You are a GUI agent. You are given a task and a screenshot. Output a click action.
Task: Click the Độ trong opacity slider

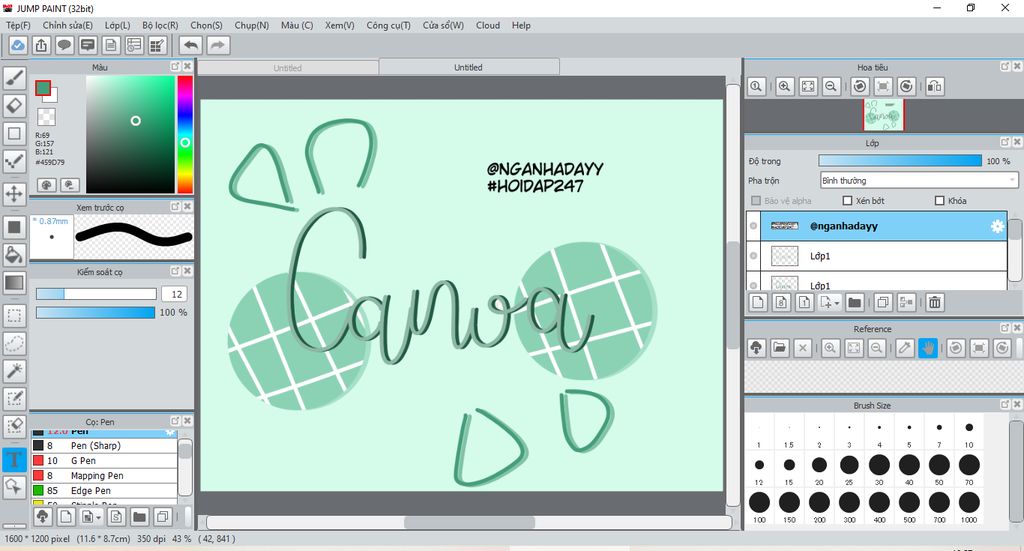(x=900, y=161)
